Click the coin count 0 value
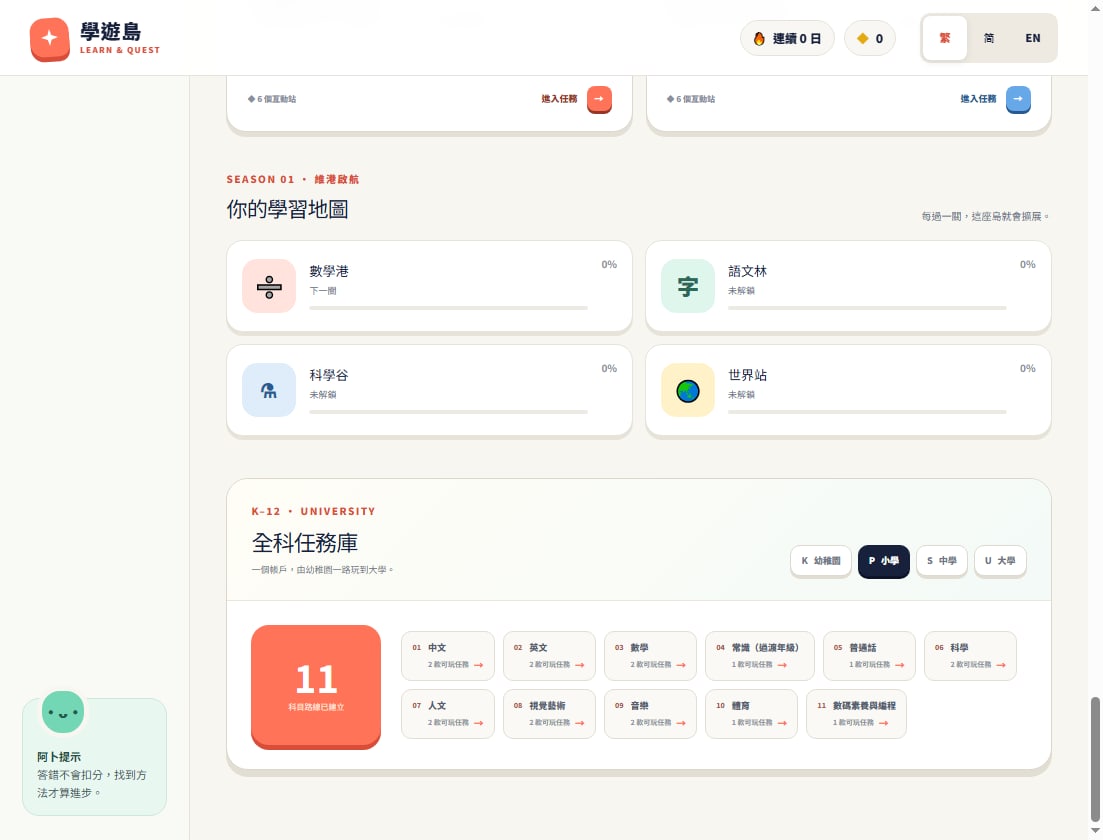Screen dimensions: 1103x840 tap(879, 39)
